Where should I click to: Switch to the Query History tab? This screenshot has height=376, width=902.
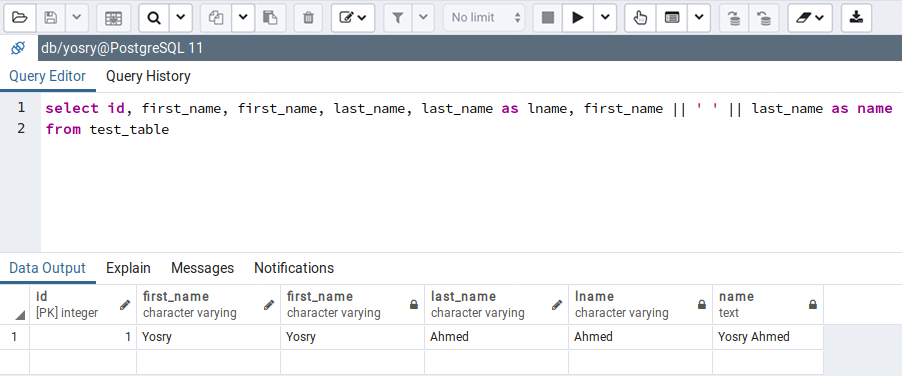pos(148,76)
